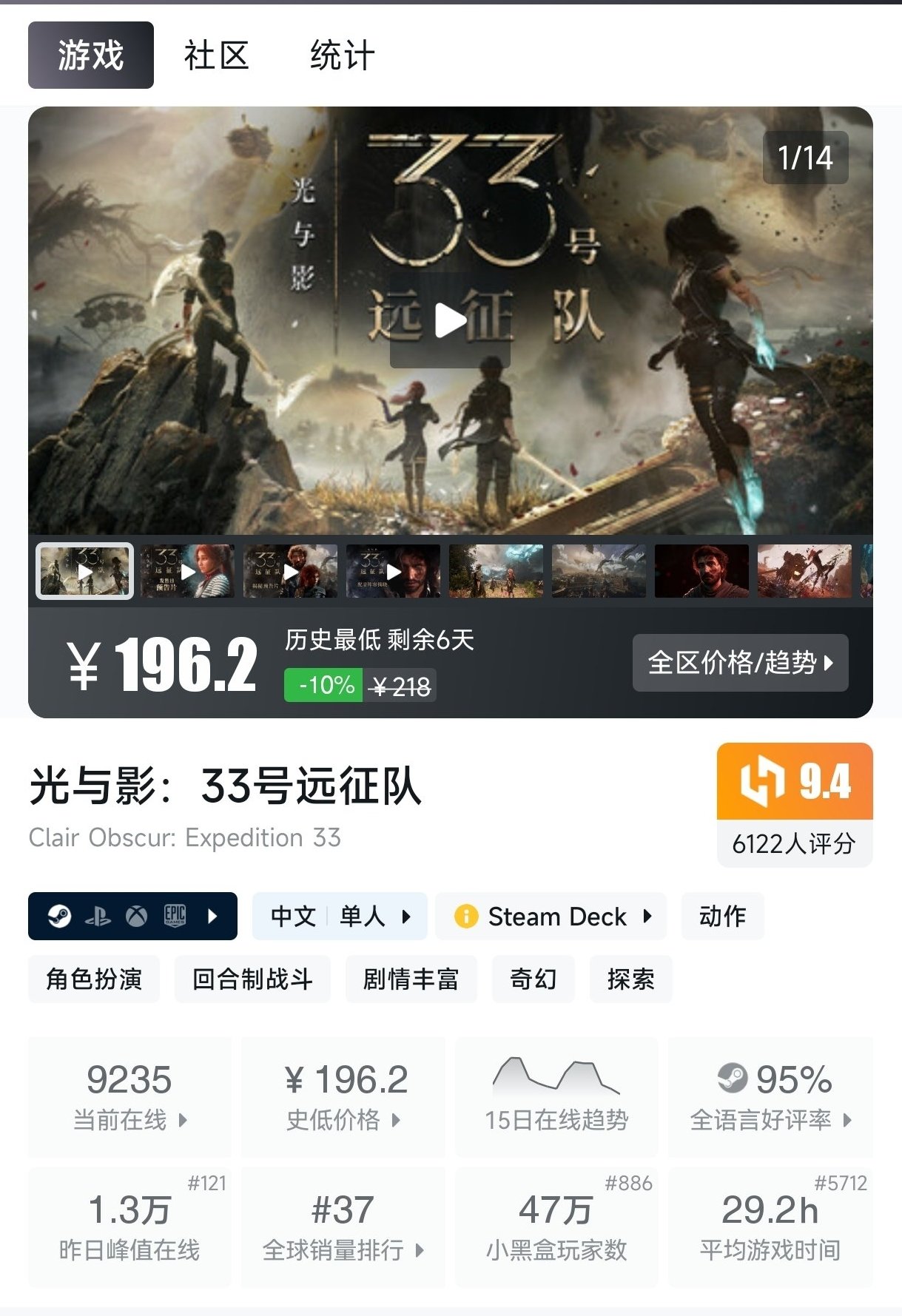Open 全区价格/趋势 button

click(x=740, y=663)
